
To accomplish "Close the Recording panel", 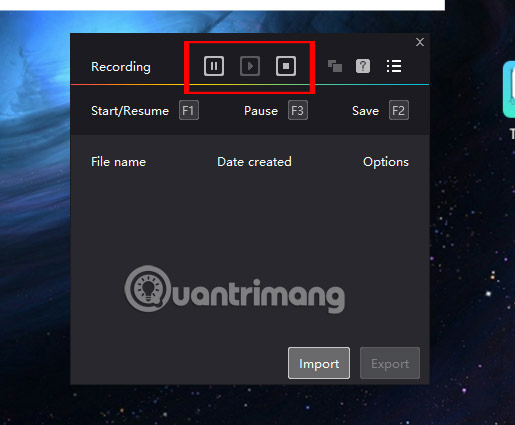I will tap(420, 42).
